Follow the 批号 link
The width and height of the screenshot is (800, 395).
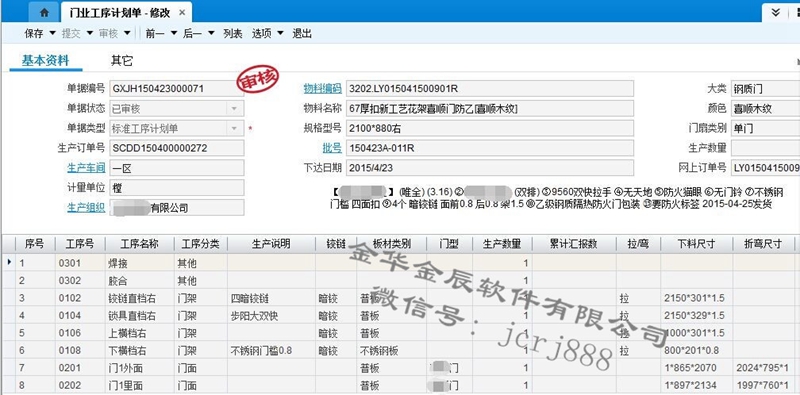[x=332, y=148]
